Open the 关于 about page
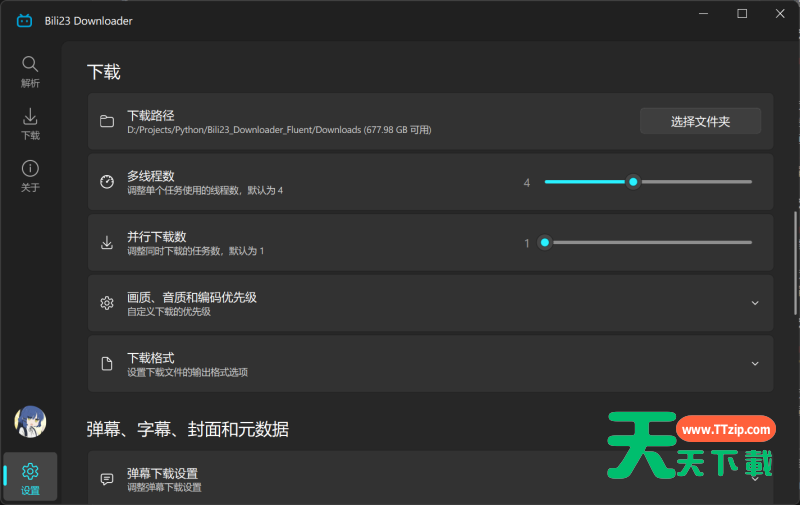Viewport: 800px width, 505px height. [x=30, y=176]
